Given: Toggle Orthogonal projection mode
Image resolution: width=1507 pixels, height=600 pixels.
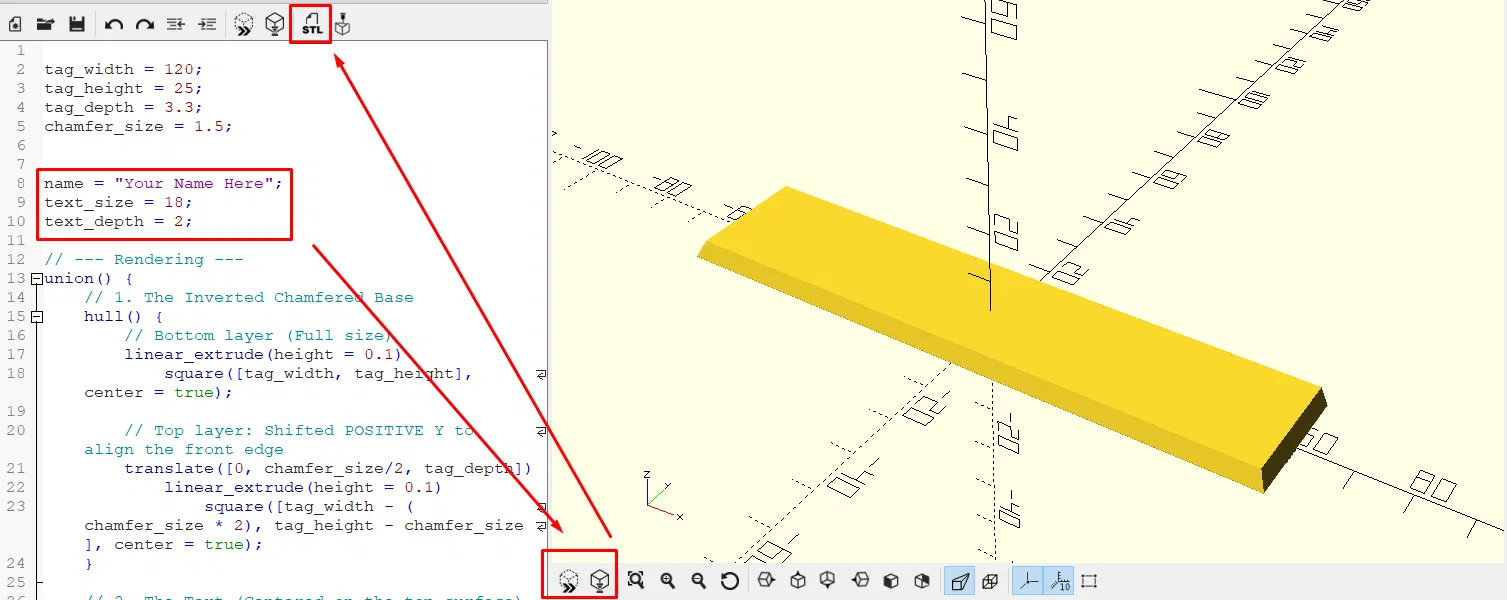Looking at the screenshot, I should [990, 581].
